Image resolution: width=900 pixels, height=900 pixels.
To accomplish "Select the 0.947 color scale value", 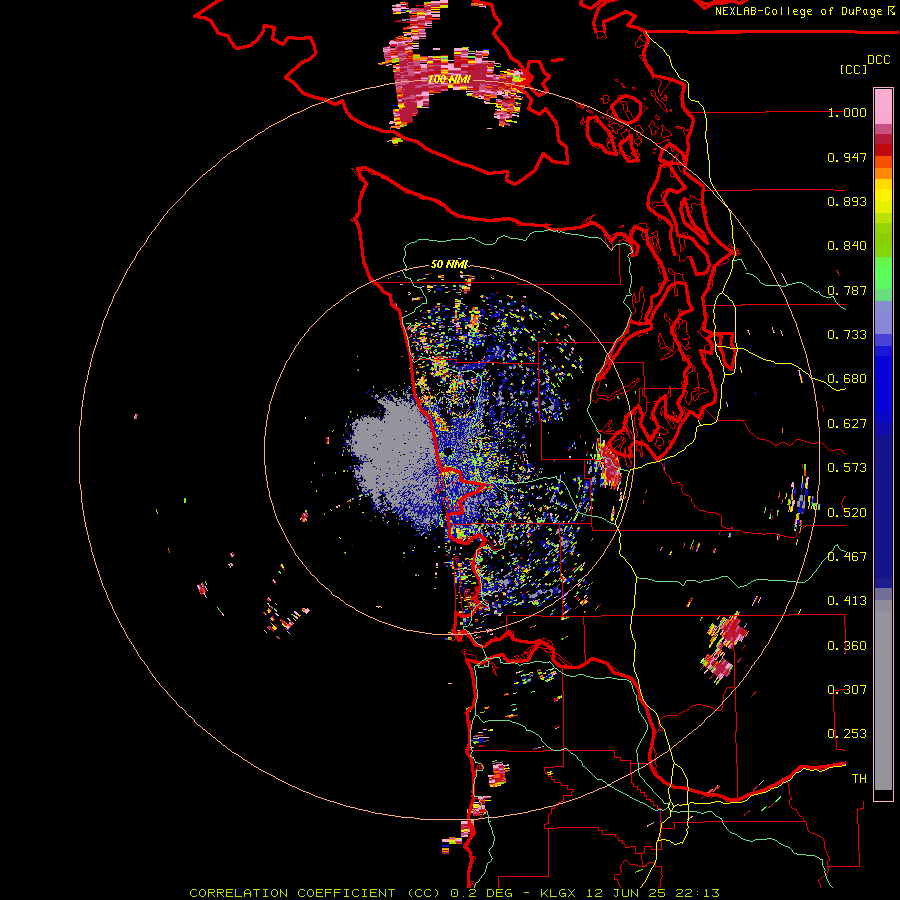I will pyautogui.click(x=847, y=157).
